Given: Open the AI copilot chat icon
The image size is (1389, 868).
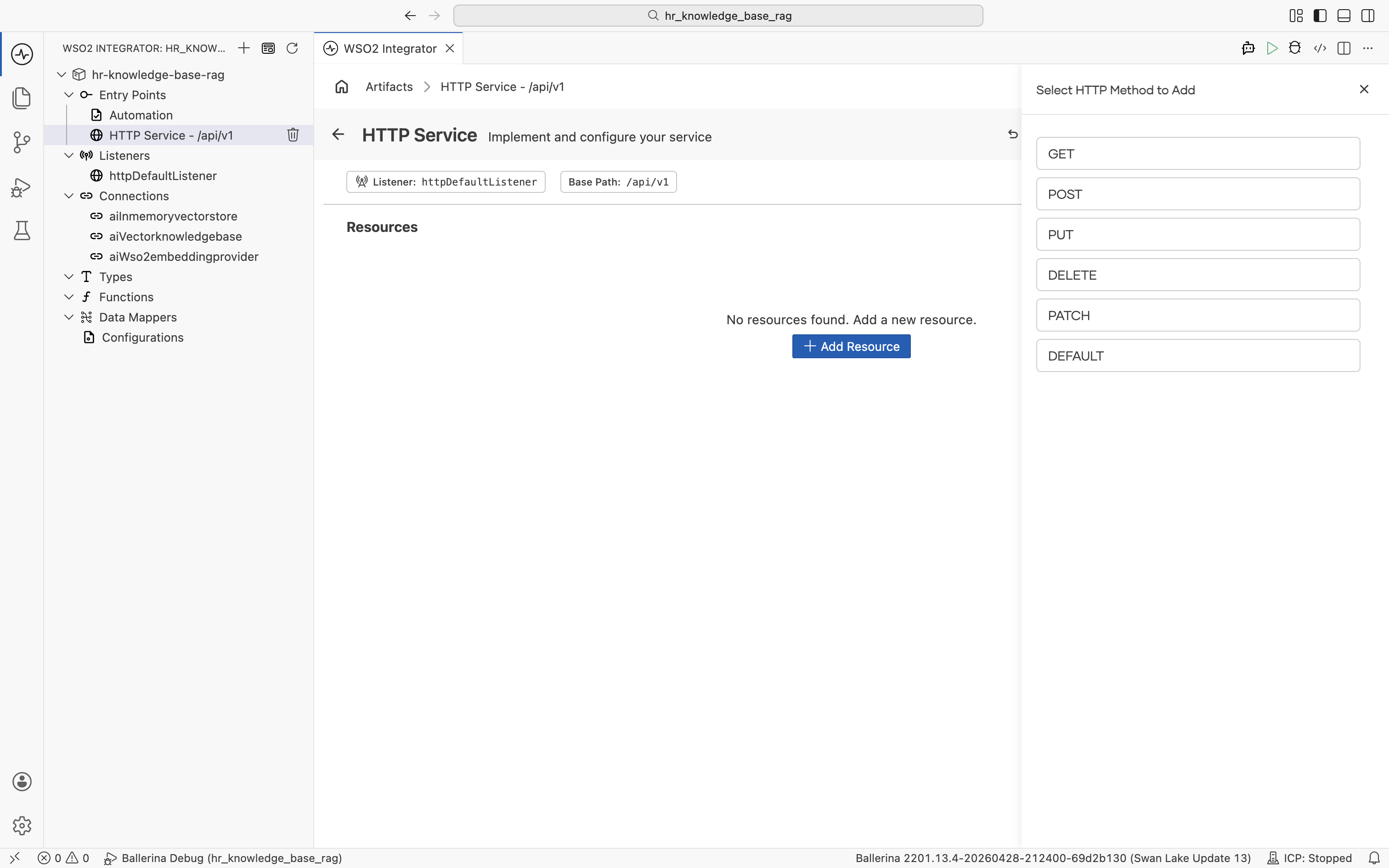Looking at the screenshot, I should tap(1248, 48).
